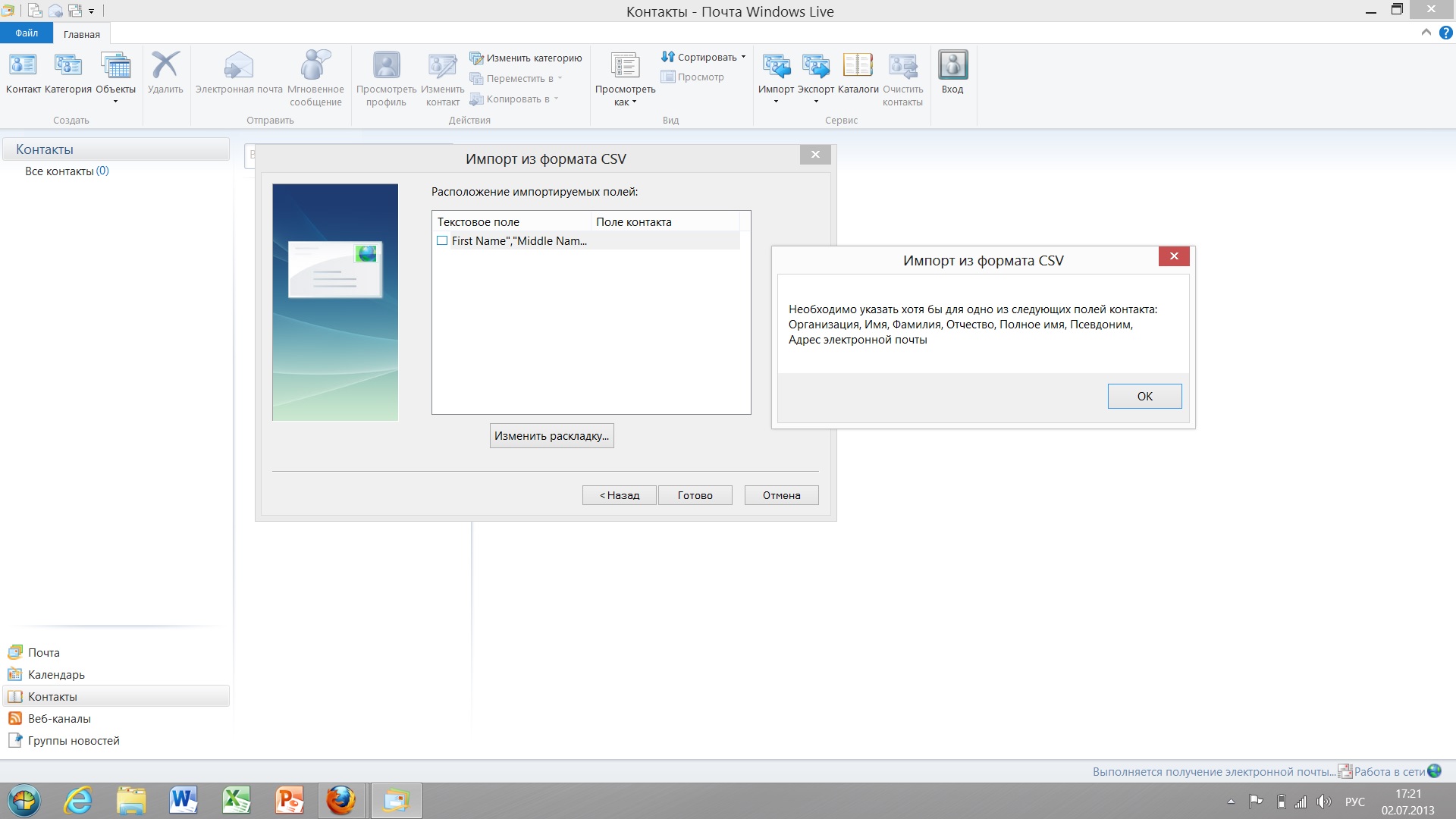Screen dimensions: 1456x819
Task: Click the Готово button
Action: coord(695,495)
